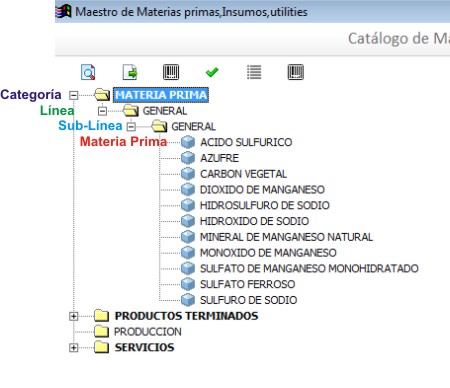Select the PRODUCTOS TERMINADOS category
The image size is (450, 388).
186,316
